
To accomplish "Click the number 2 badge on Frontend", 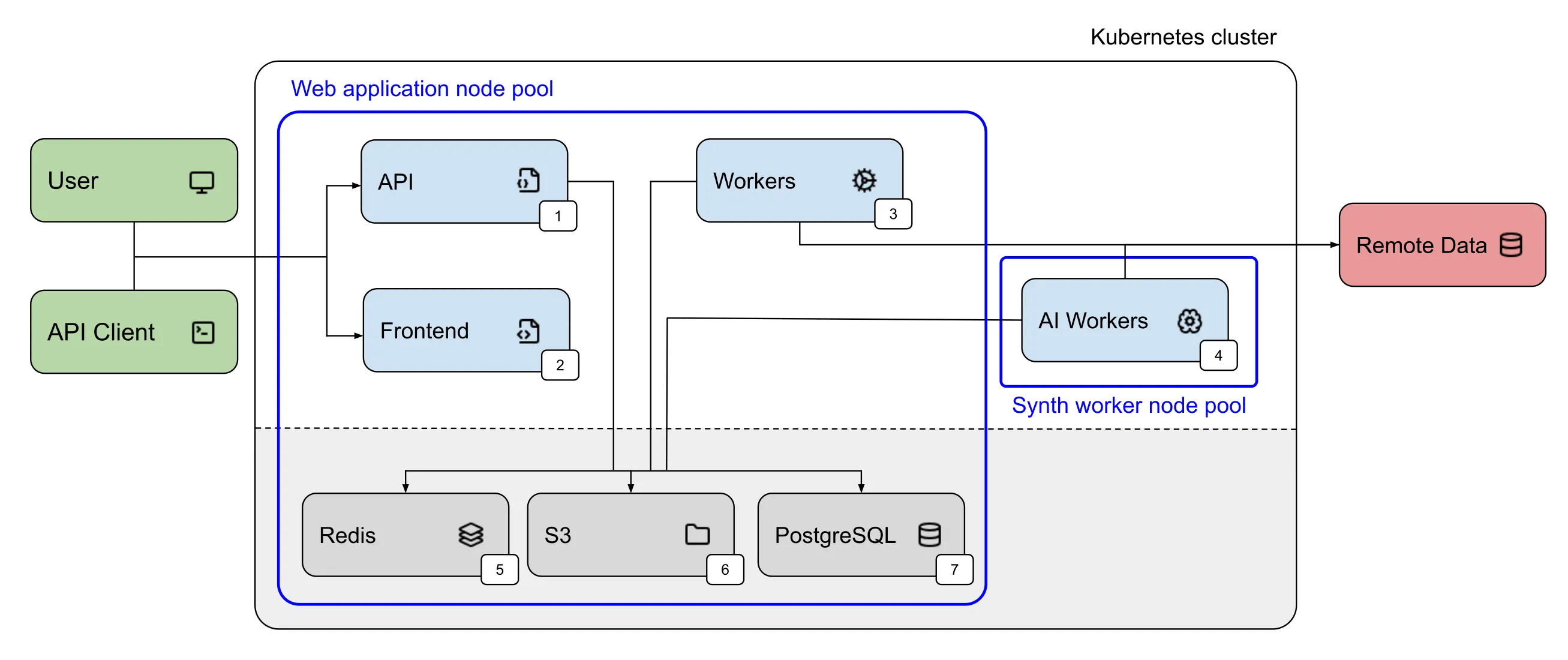I will pyautogui.click(x=560, y=366).
